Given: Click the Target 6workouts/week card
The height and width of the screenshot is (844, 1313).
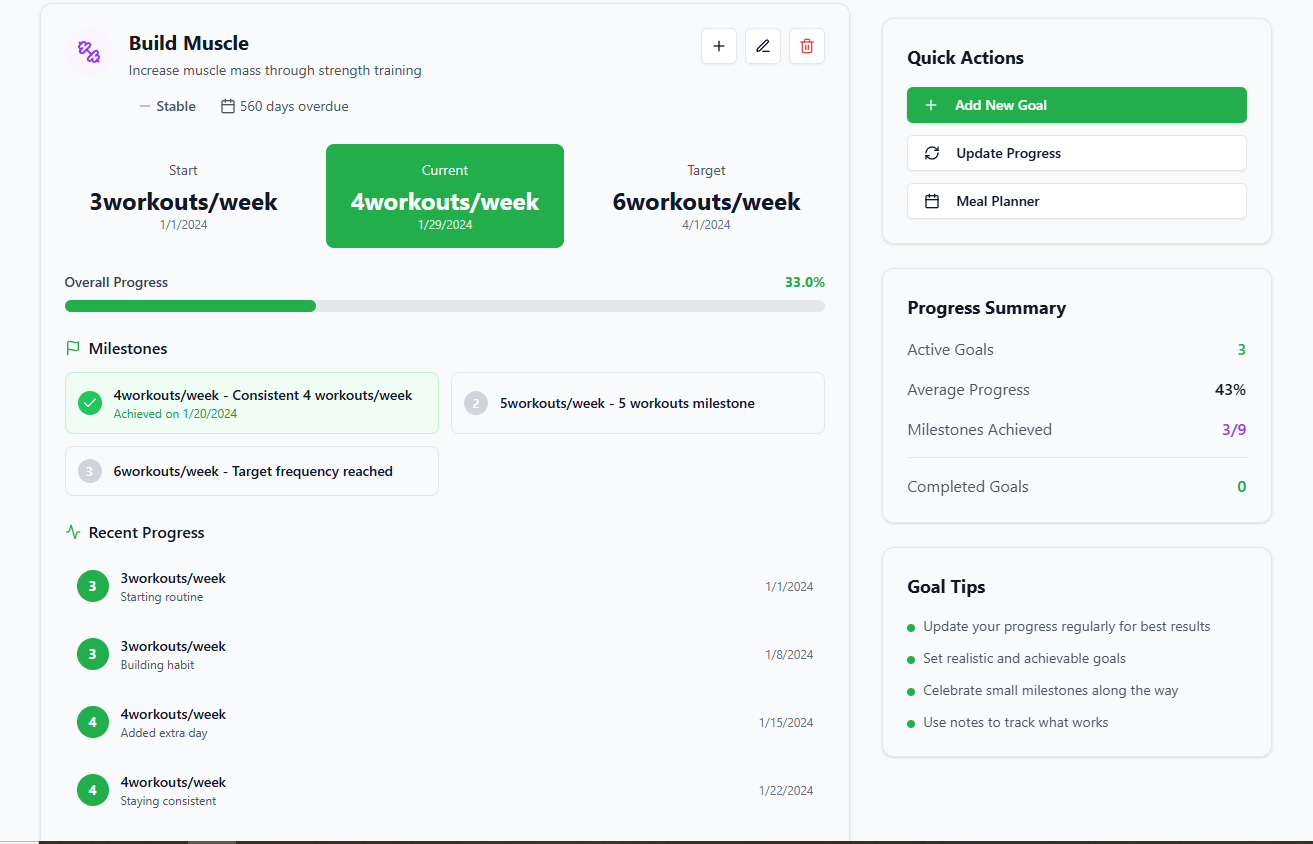Looking at the screenshot, I should (x=706, y=196).
